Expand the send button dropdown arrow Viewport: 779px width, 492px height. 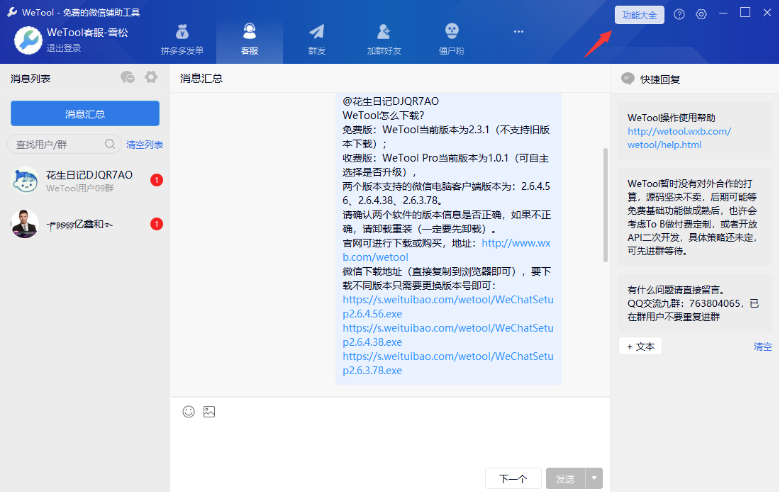(x=594, y=479)
